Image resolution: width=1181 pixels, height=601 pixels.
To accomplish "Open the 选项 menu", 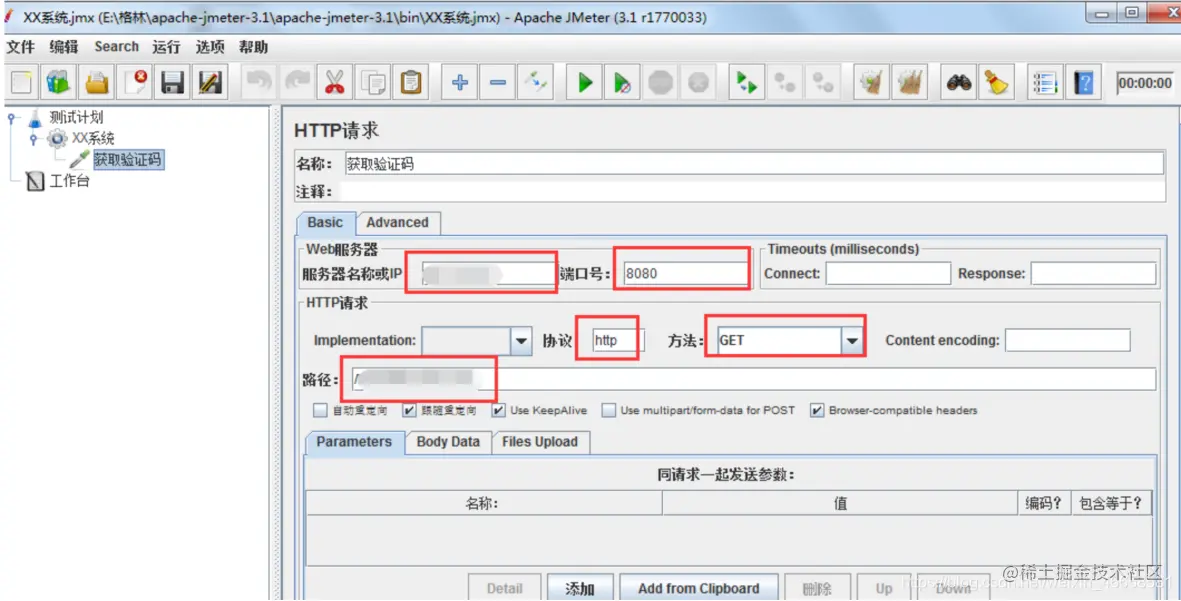I will click(x=209, y=47).
